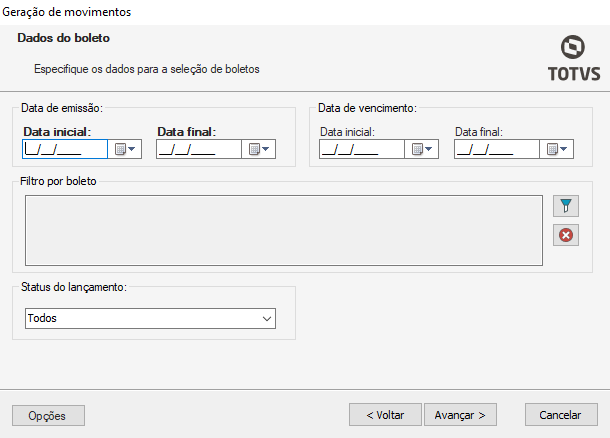Viewport: 610px width, 438px height.
Task: Go back with the Voltar button
Action: (385, 414)
